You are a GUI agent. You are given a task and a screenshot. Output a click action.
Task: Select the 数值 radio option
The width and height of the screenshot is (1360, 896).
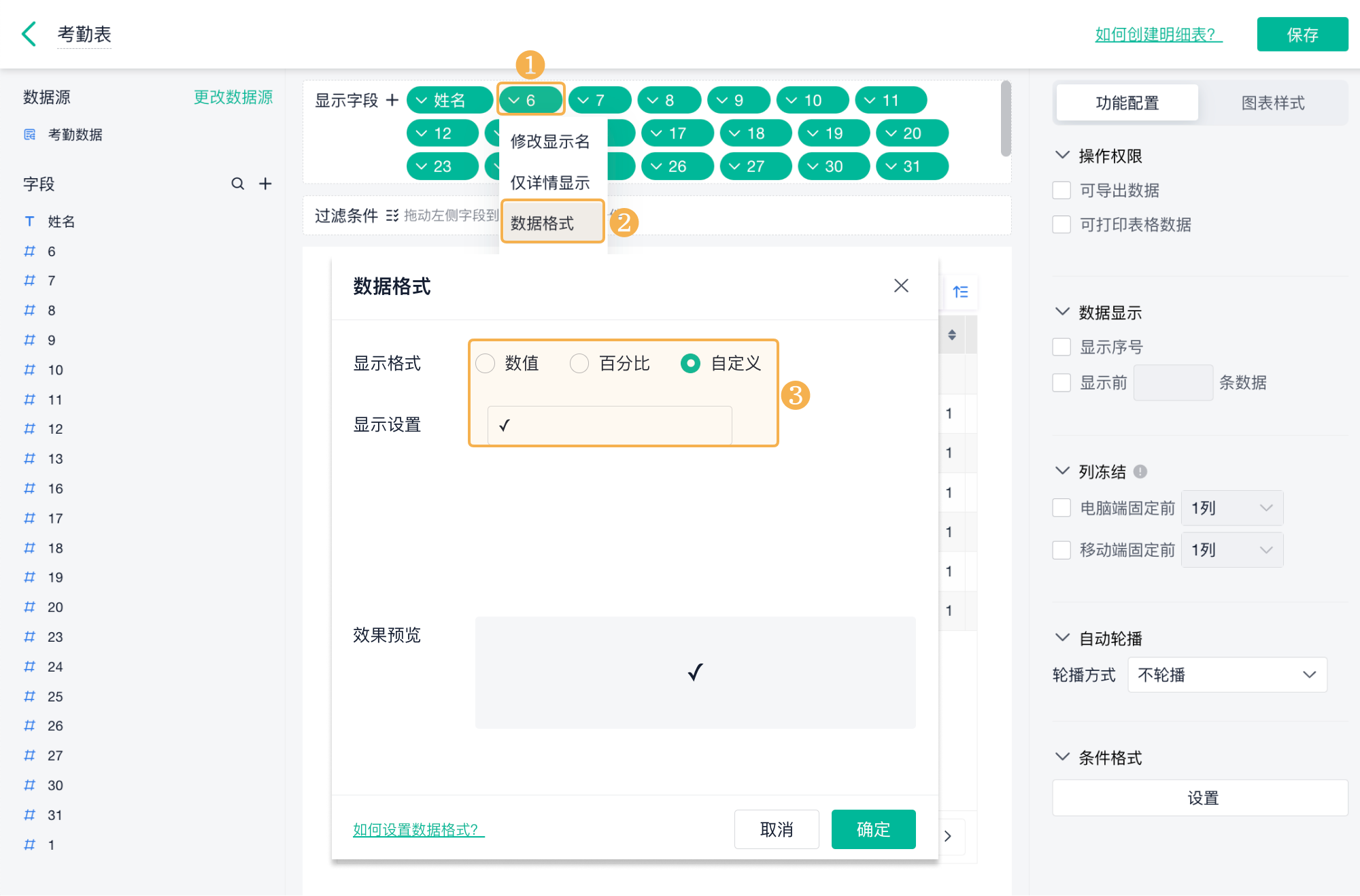pyautogui.click(x=485, y=363)
